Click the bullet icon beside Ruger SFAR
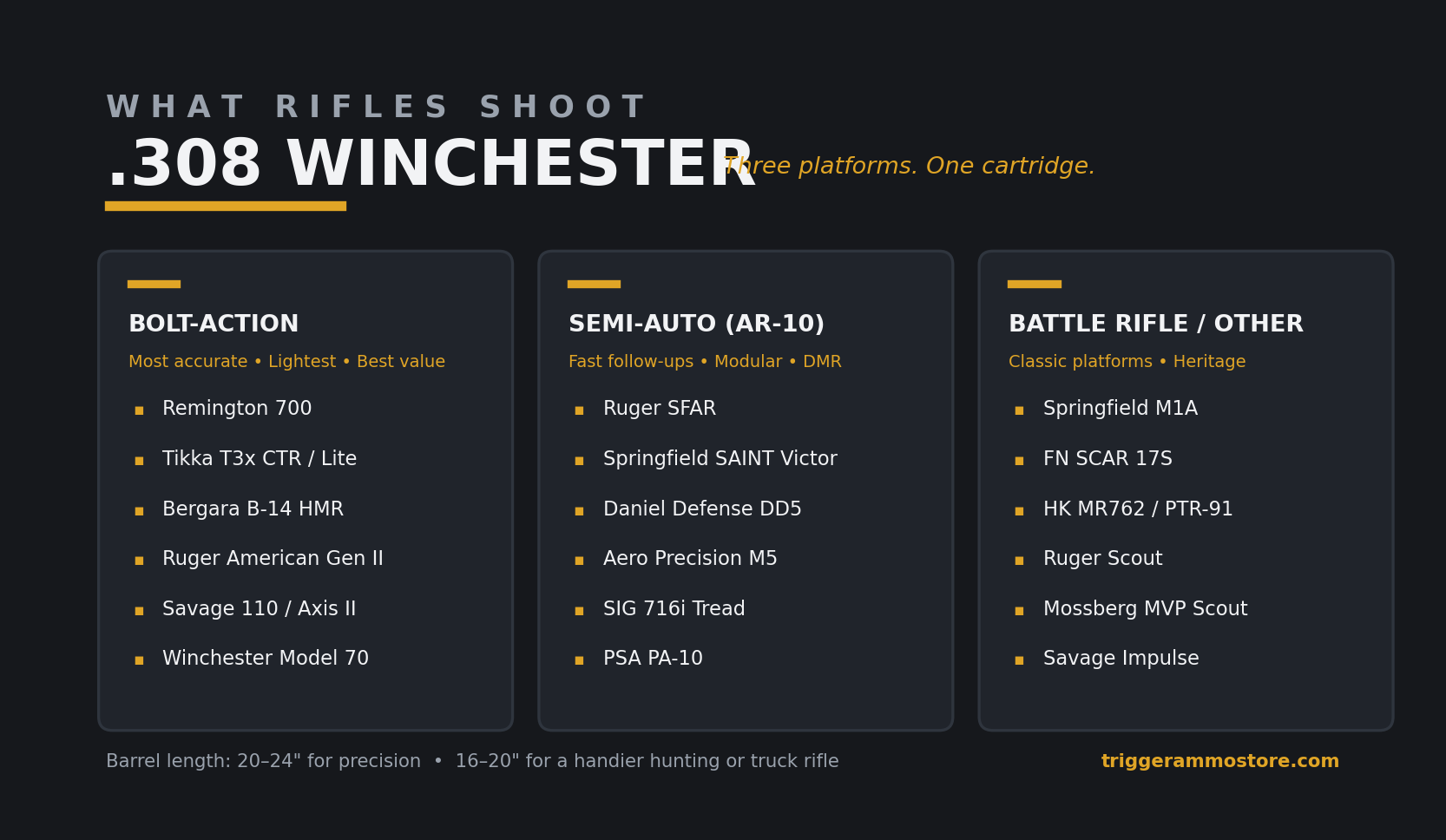The height and width of the screenshot is (840, 1446). pyautogui.click(x=579, y=410)
